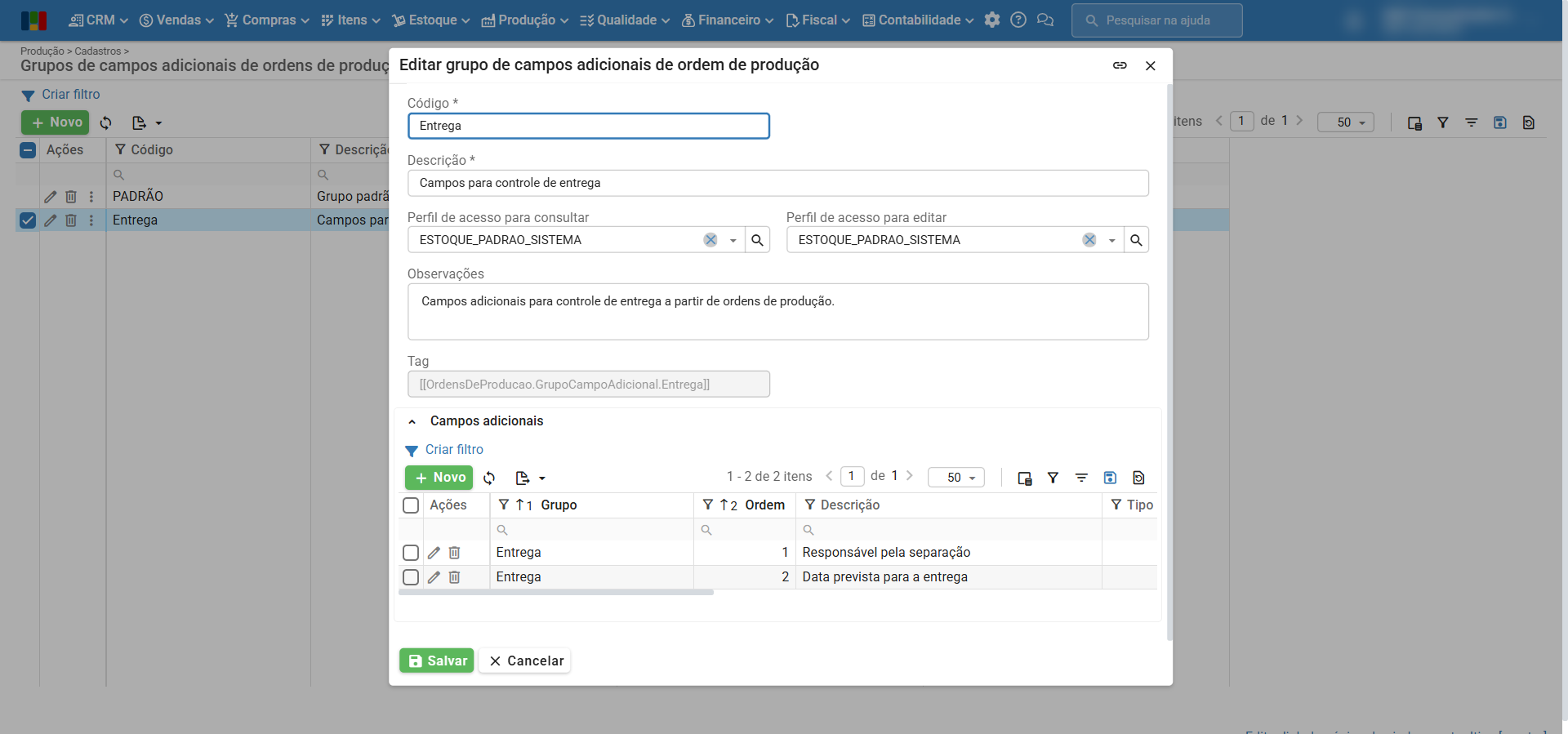The image size is (1568, 734).
Task: Click the save layout icon in inner grid
Action: tap(1110, 478)
